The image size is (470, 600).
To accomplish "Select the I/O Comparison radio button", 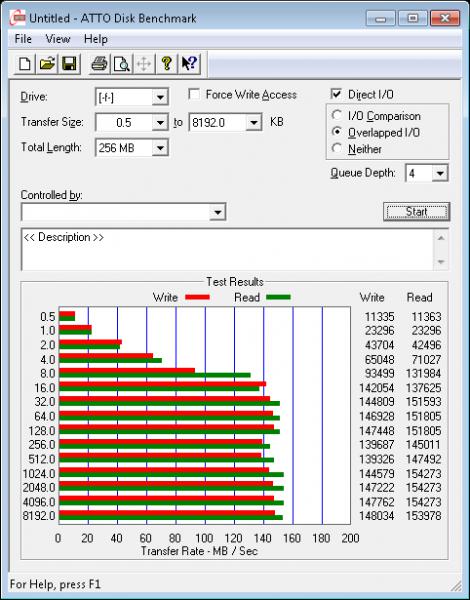I will click(337, 115).
